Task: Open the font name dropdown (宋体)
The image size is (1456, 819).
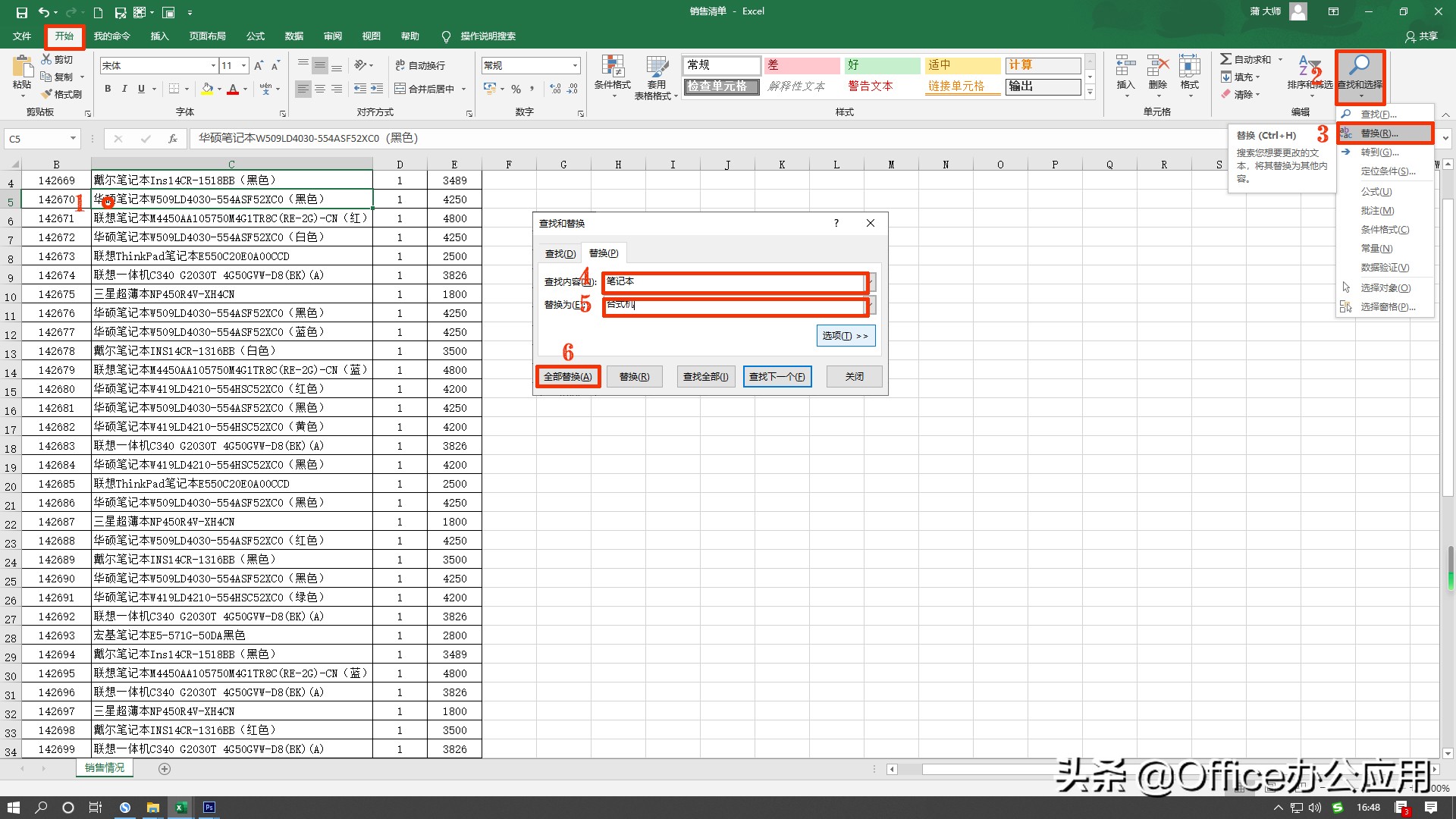Action: 213,66
